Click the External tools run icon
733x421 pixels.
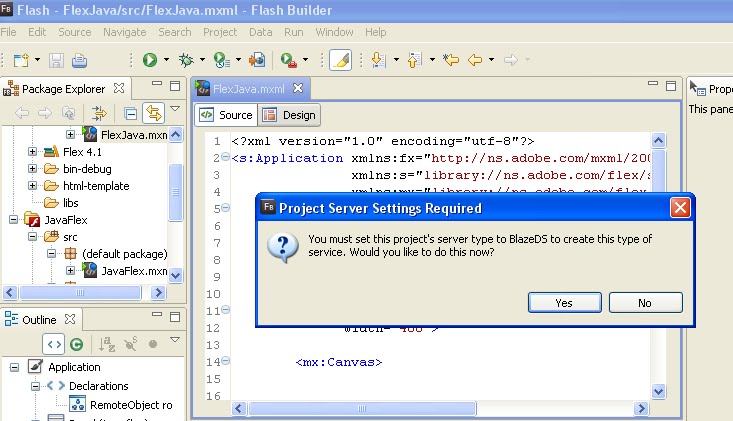click(289, 60)
